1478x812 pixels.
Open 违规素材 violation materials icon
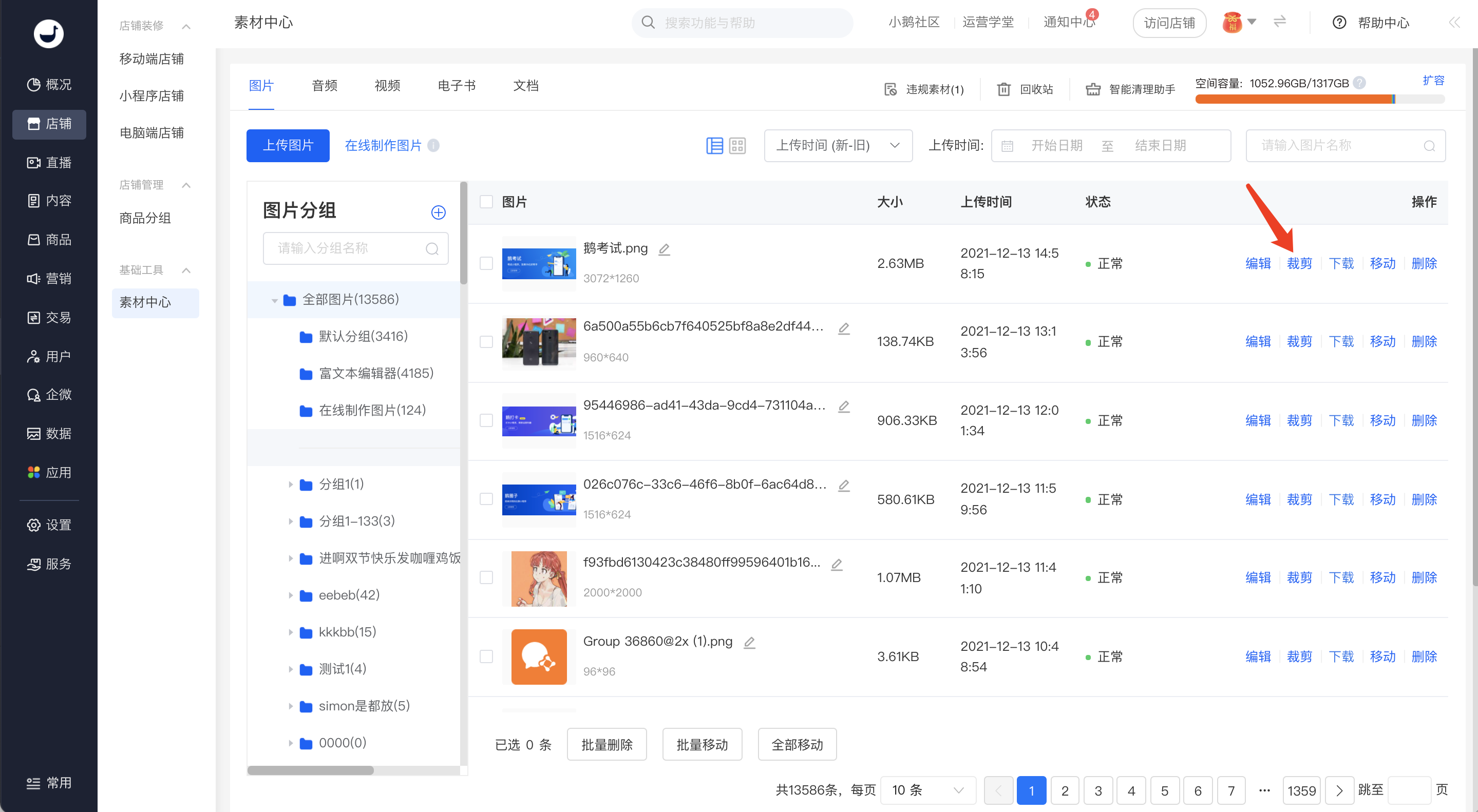(890, 89)
